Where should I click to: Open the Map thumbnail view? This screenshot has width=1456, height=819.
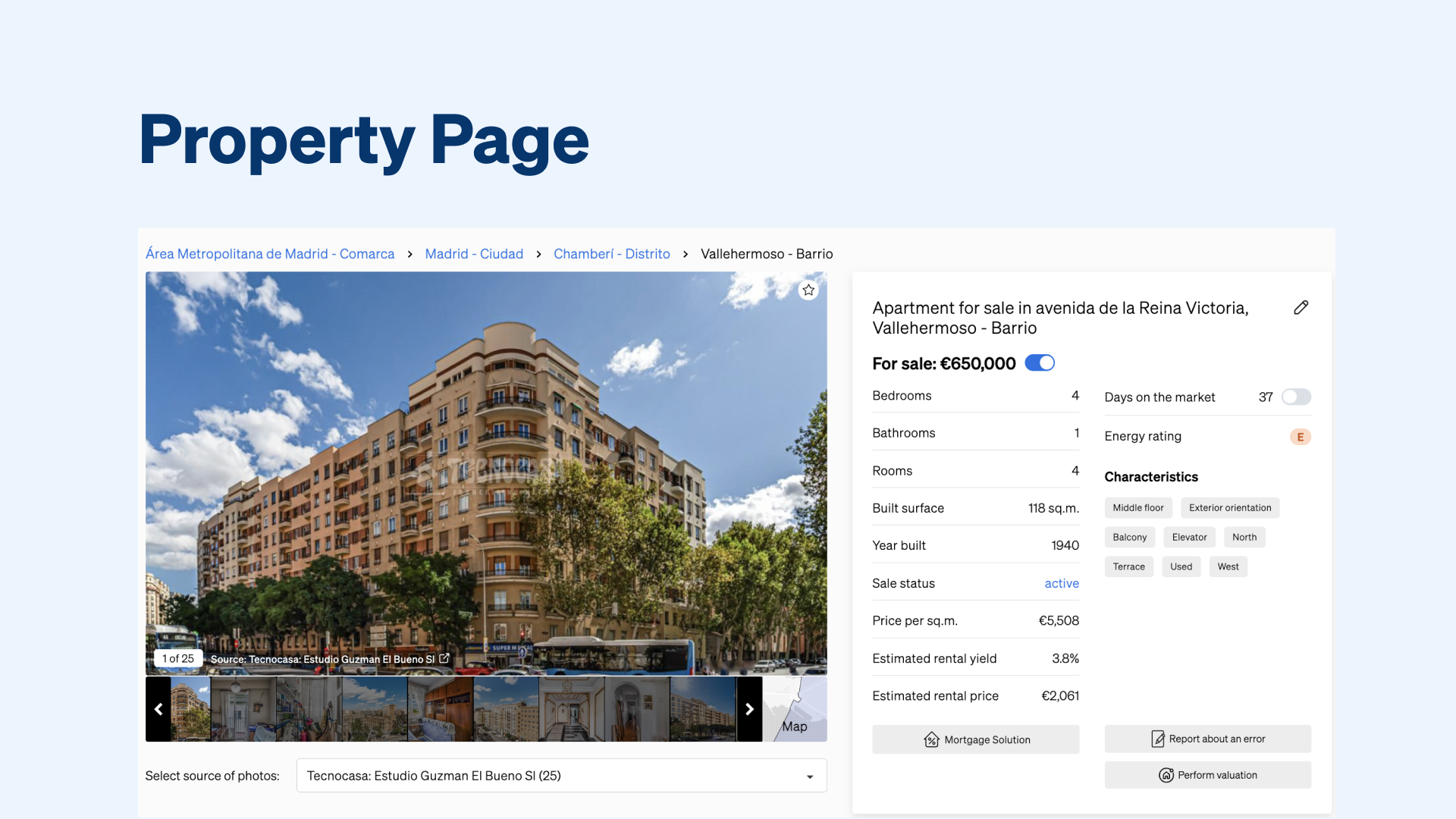click(795, 709)
